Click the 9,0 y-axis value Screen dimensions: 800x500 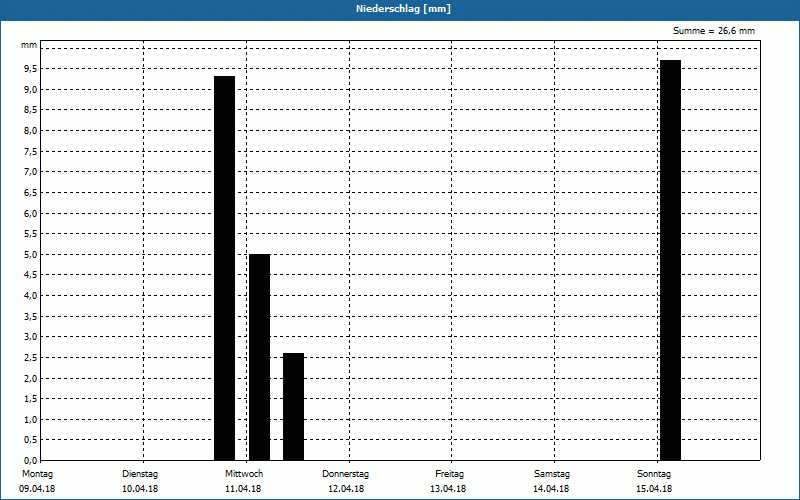tap(31, 90)
